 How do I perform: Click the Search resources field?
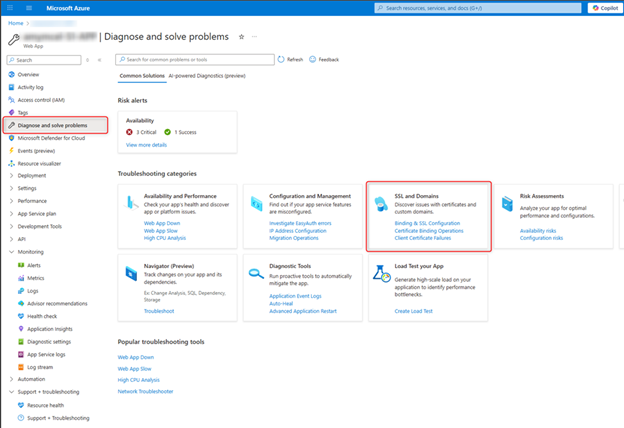point(478,8)
